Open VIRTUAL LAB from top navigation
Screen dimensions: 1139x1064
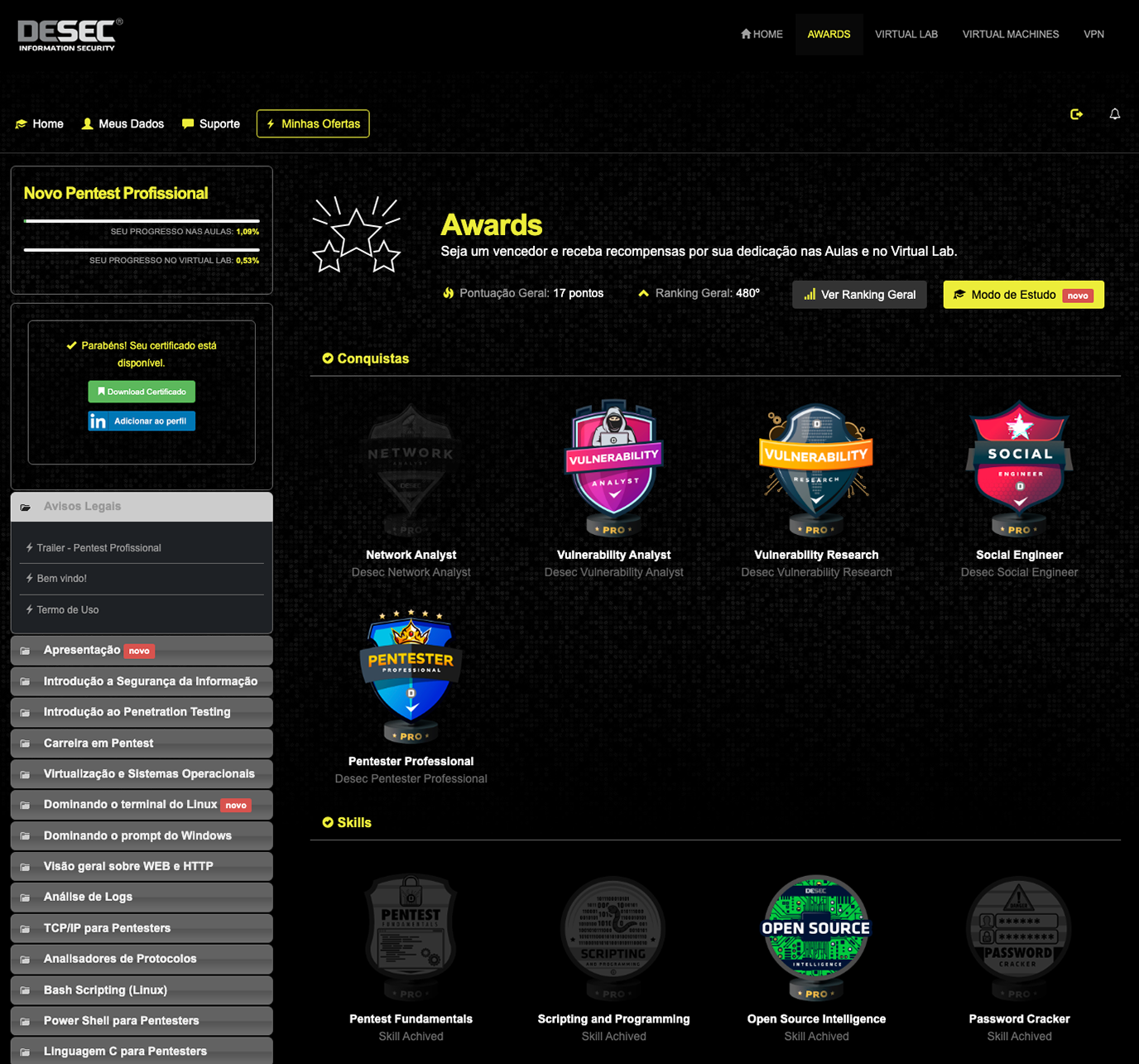coord(906,34)
